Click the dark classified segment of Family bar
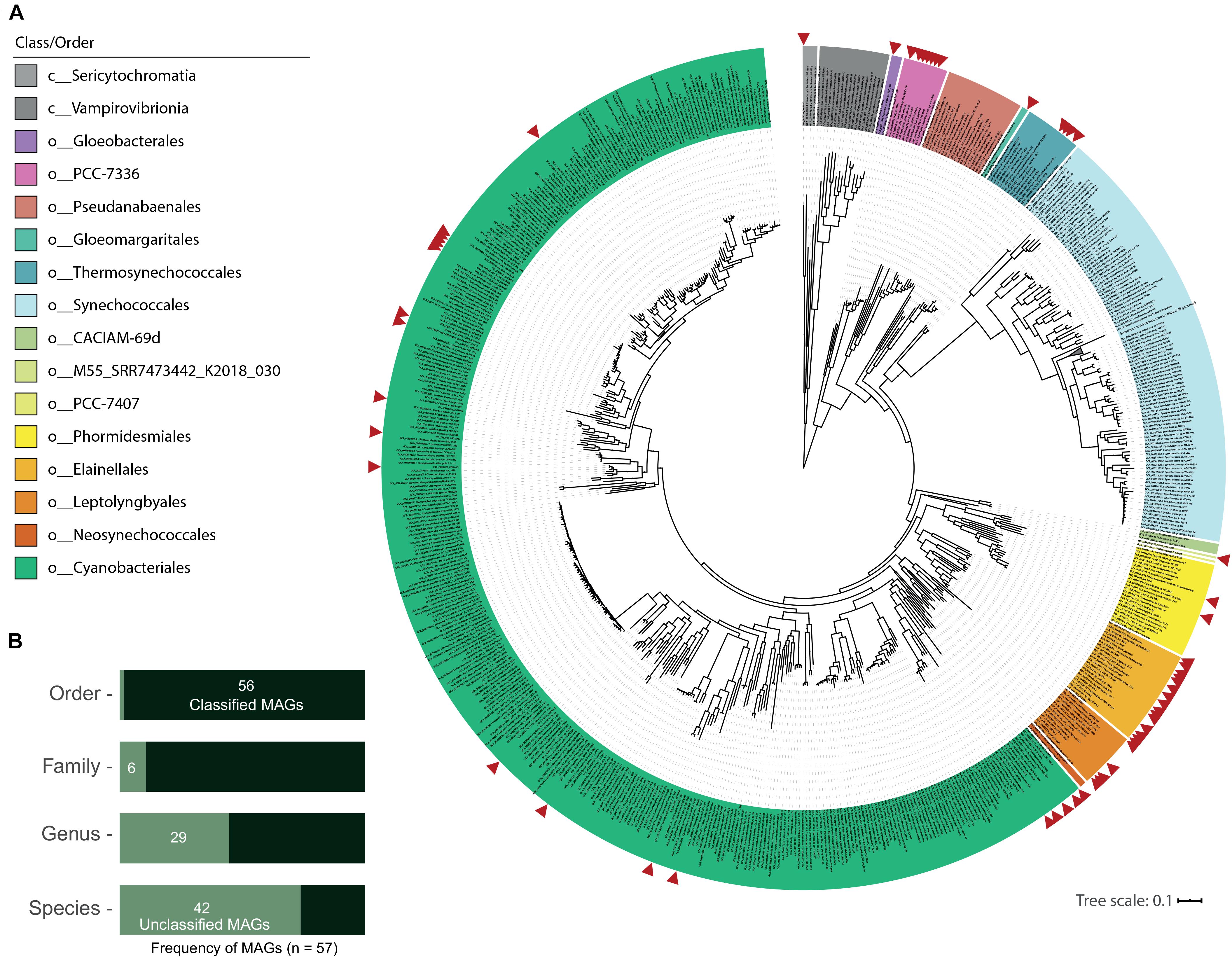The width and height of the screenshot is (1232, 958). [256, 767]
